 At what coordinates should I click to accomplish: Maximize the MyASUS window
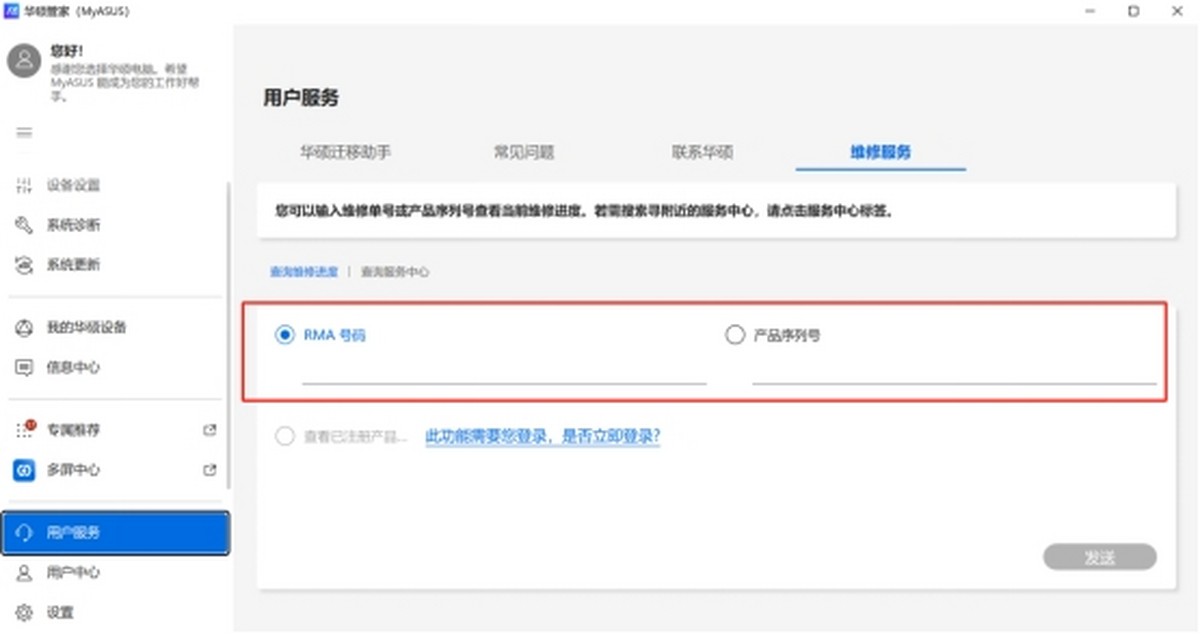(1133, 11)
